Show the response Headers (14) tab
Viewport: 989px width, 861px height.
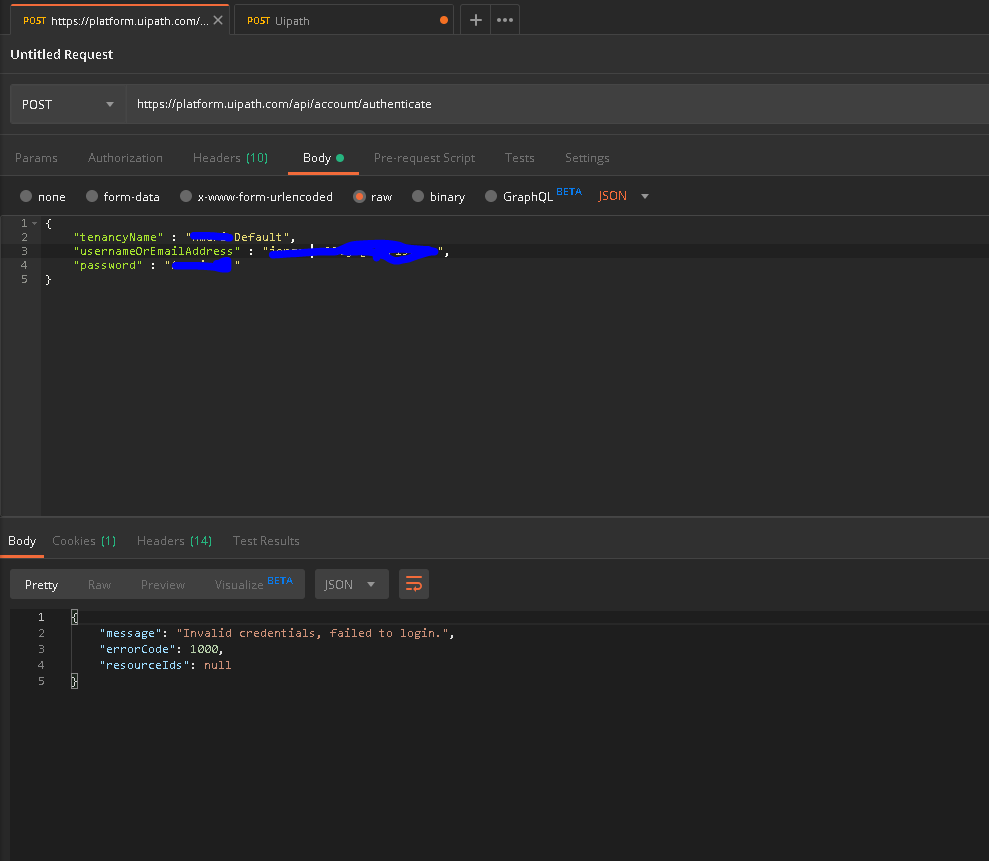174,541
